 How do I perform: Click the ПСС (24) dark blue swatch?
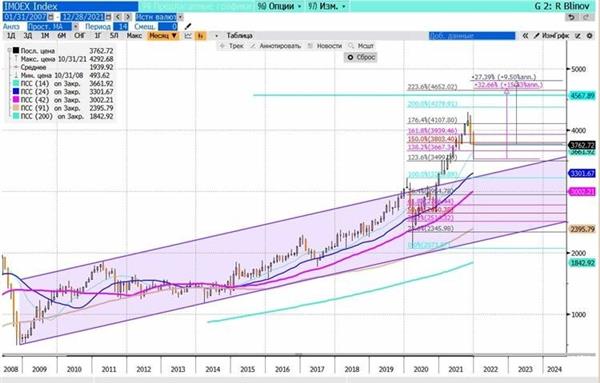(16, 92)
